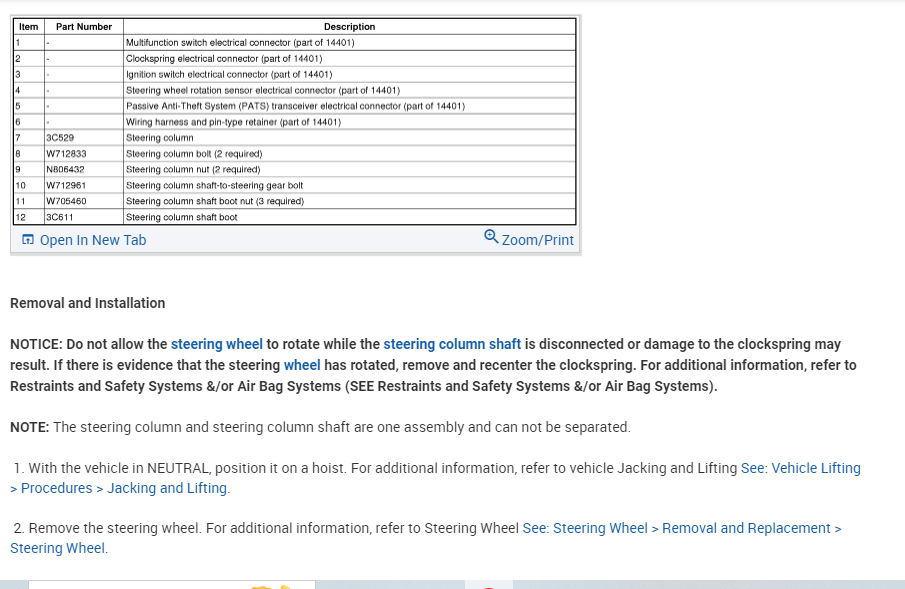Viewport: 905px width, 589px height.
Task: Follow the 'steering wheel' link in the notice
Action: (x=216, y=344)
